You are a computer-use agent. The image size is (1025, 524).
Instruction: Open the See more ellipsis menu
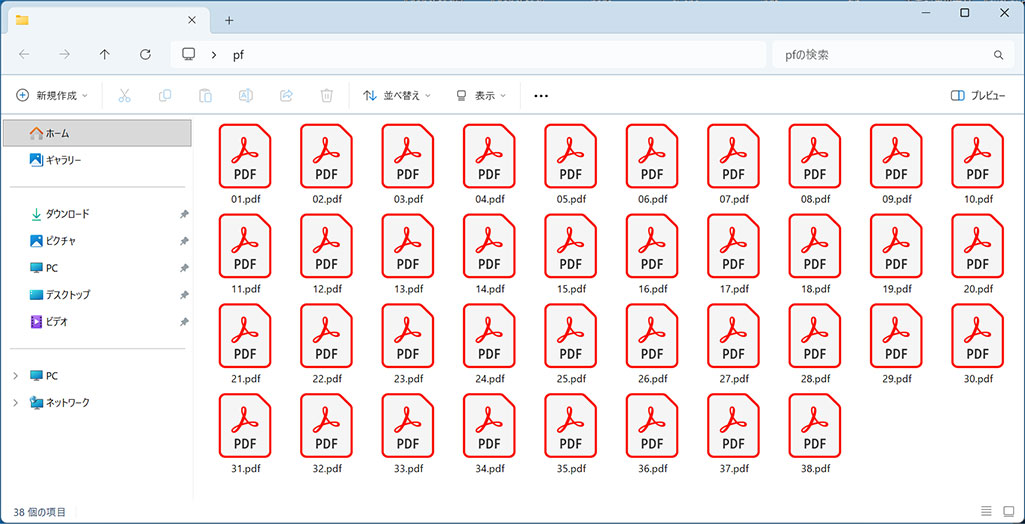point(541,96)
